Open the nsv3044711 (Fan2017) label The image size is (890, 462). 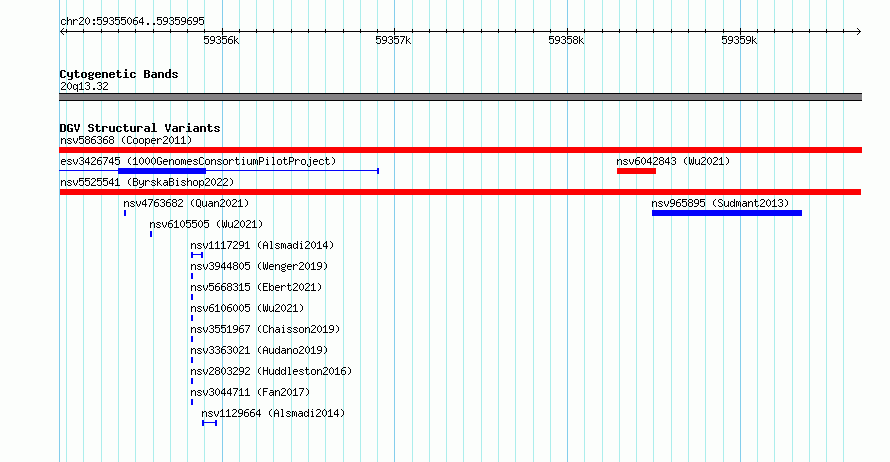pyautogui.click(x=250, y=392)
